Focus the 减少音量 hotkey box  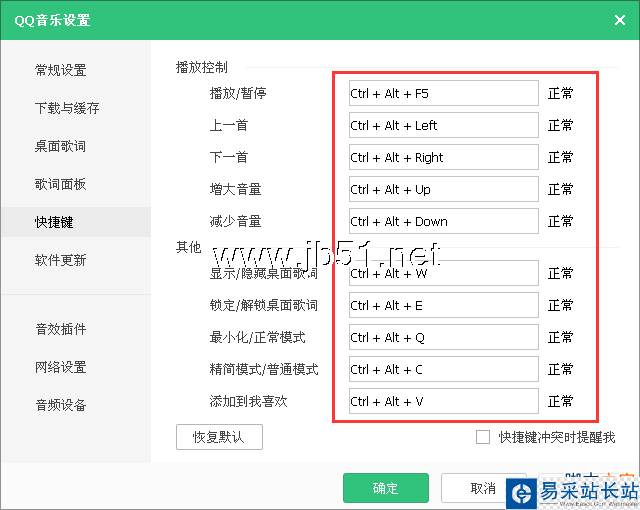[444, 221]
